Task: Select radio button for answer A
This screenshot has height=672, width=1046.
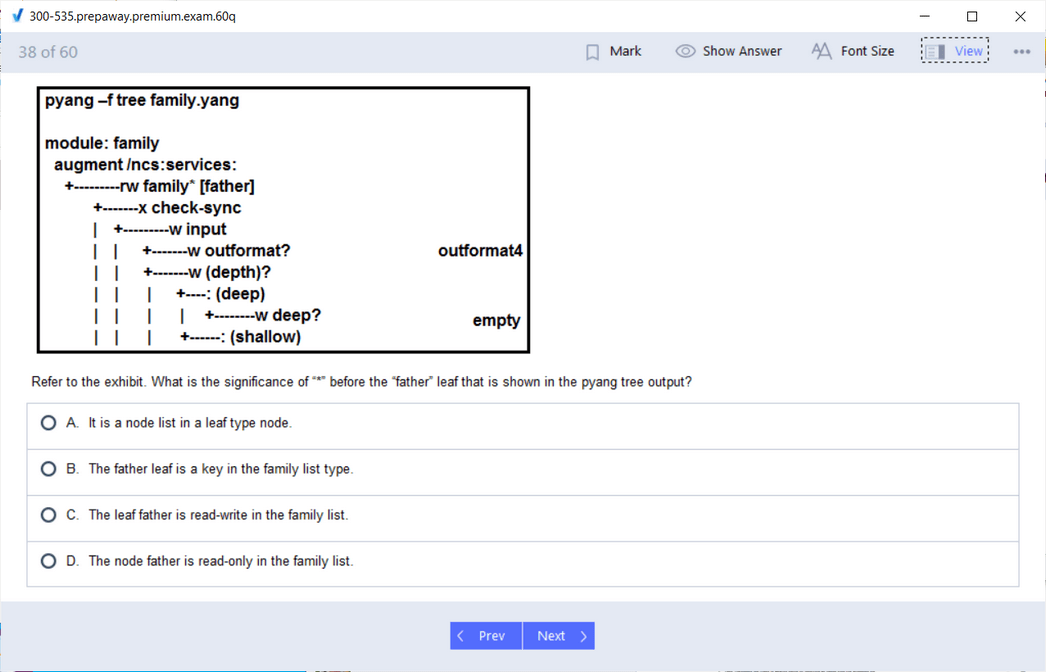Action: pyautogui.click(x=48, y=423)
